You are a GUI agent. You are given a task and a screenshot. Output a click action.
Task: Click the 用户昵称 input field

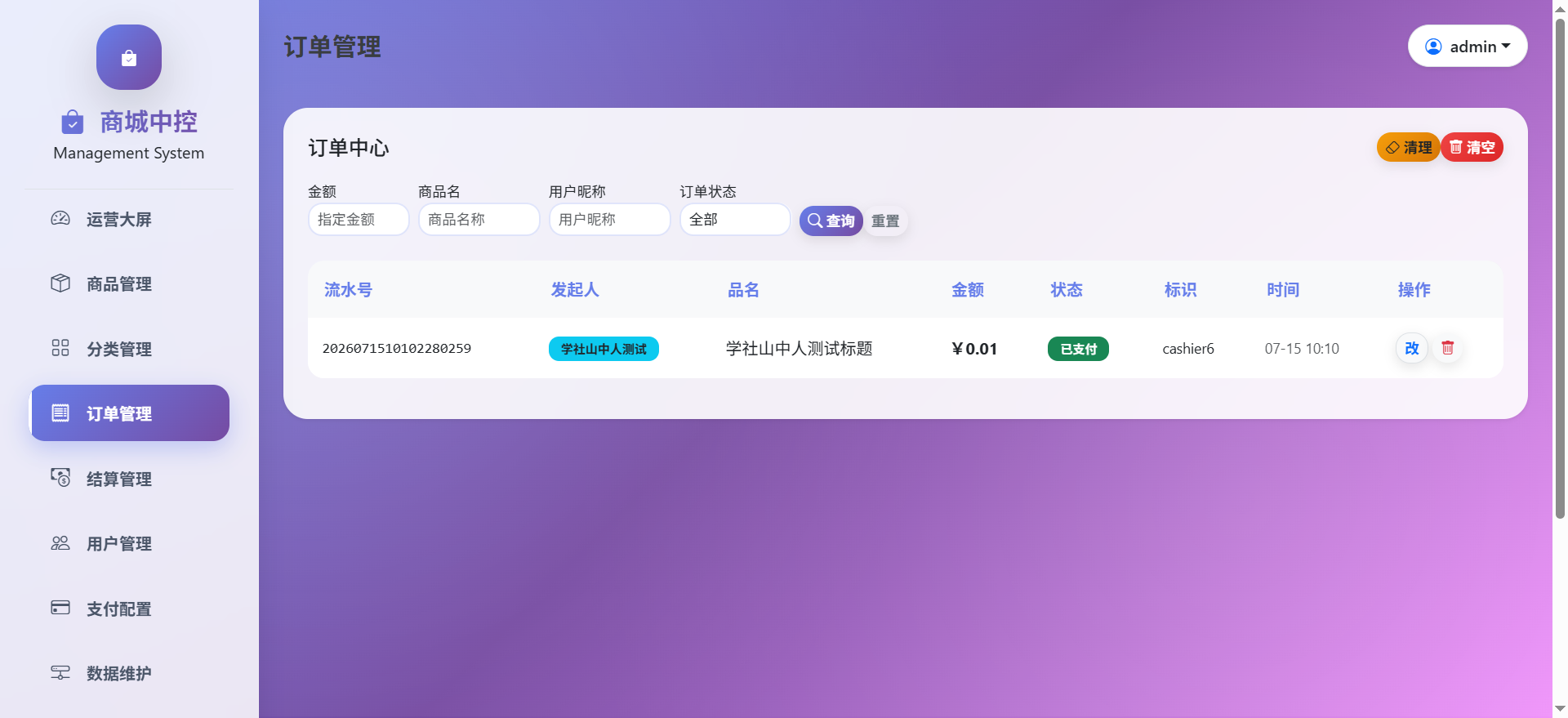click(609, 219)
